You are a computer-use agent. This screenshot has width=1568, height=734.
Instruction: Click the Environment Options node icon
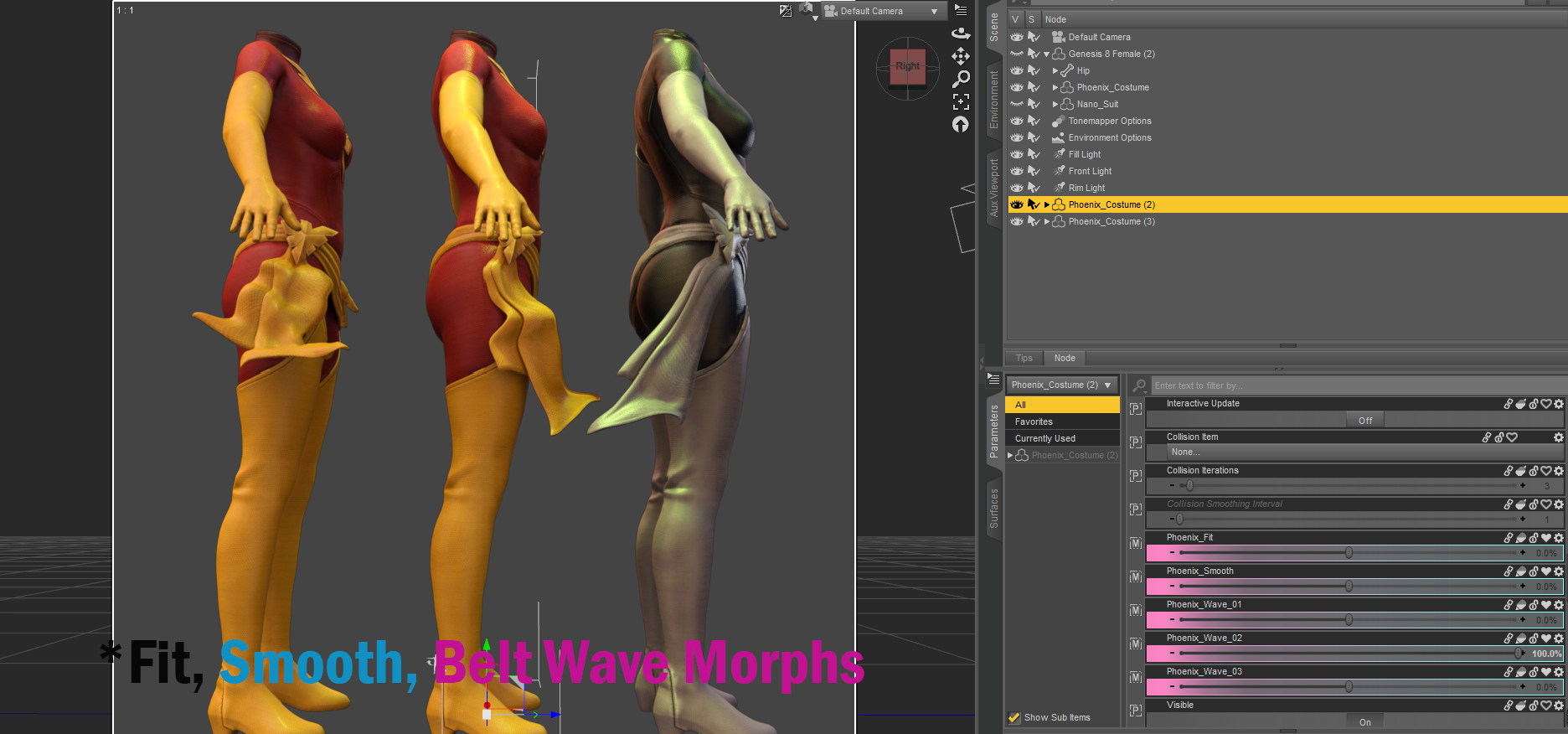tap(1059, 137)
